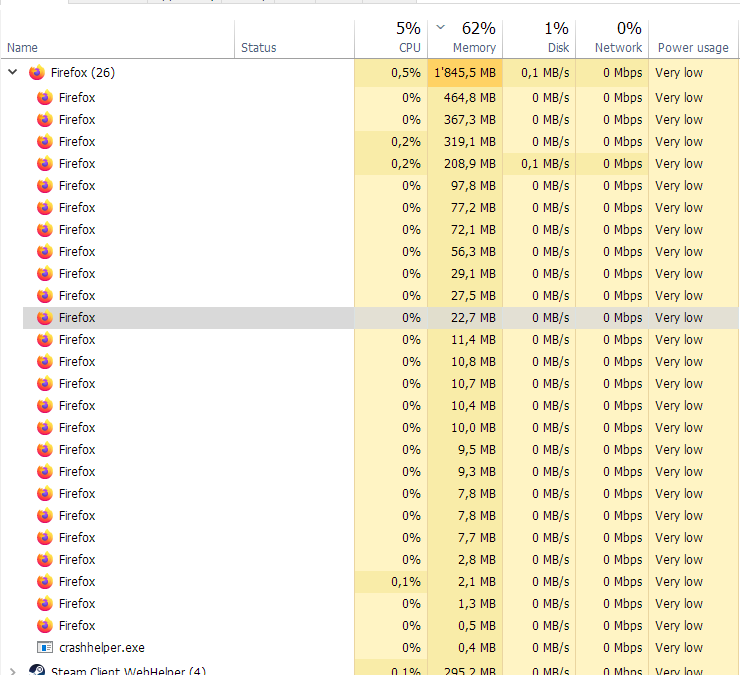Click the 1'845,5 MB memory cell
The image size is (740, 675).
[x=465, y=73]
